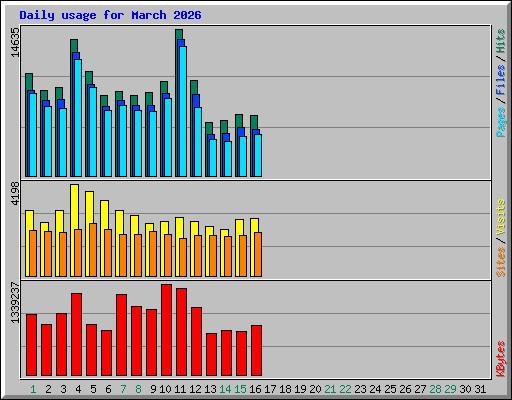The width and height of the screenshot is (512, 400).
Task: Click the 1339237 KBytes axis value
Action: tap(15, 303)
